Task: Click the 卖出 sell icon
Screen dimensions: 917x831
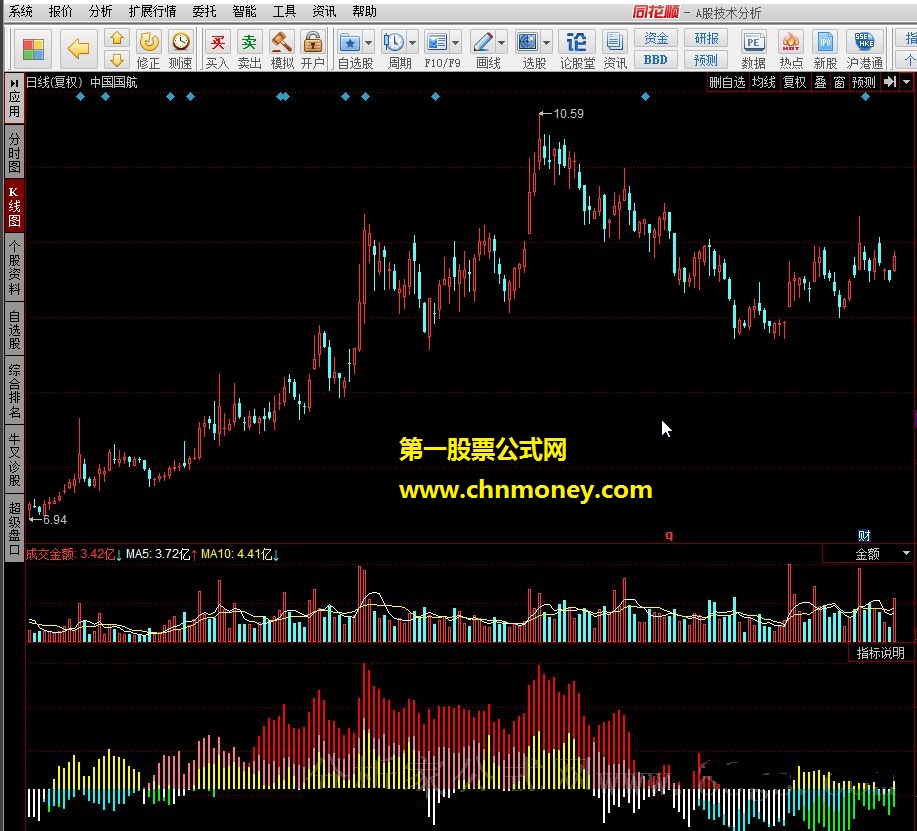Action: tap(249, 42)
